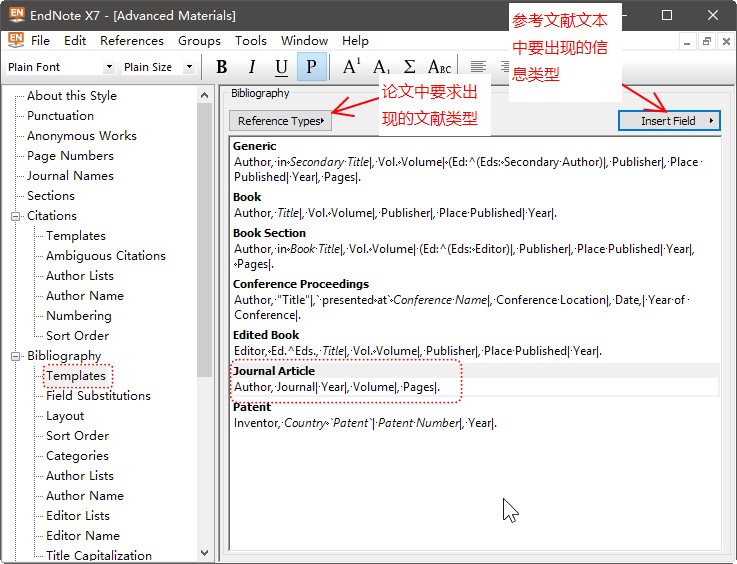The width and height of the screenshot is (737, 564).
Task: Open the Edit menu
Action: coord(75,41)
